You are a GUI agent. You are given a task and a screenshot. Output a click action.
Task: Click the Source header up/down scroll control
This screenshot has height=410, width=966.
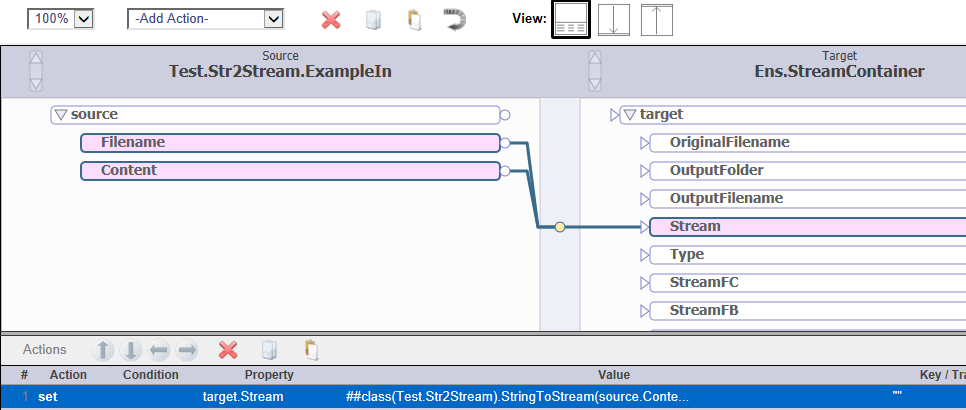pos(36,71)
